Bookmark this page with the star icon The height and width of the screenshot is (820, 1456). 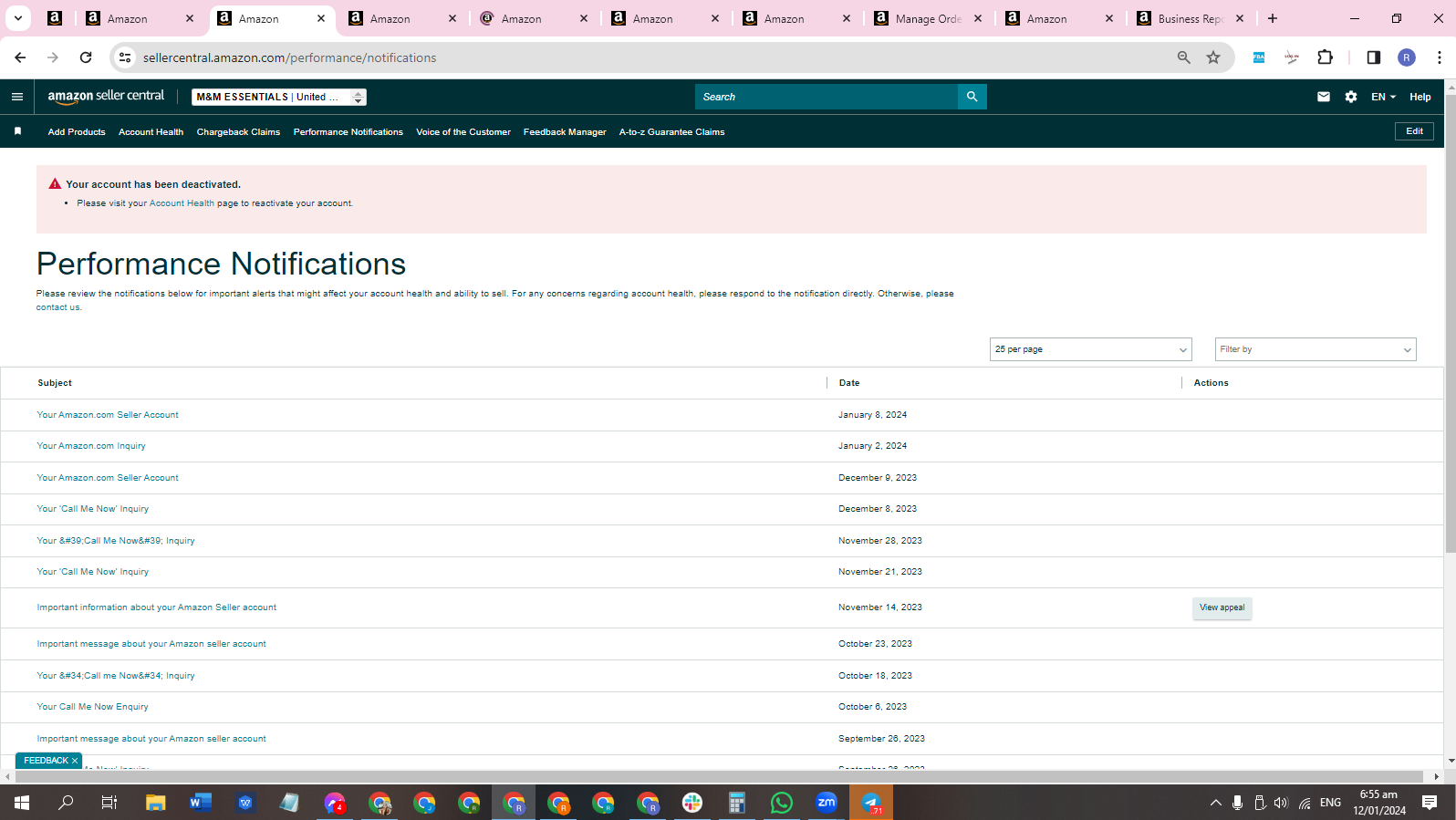click(1213, 57)
